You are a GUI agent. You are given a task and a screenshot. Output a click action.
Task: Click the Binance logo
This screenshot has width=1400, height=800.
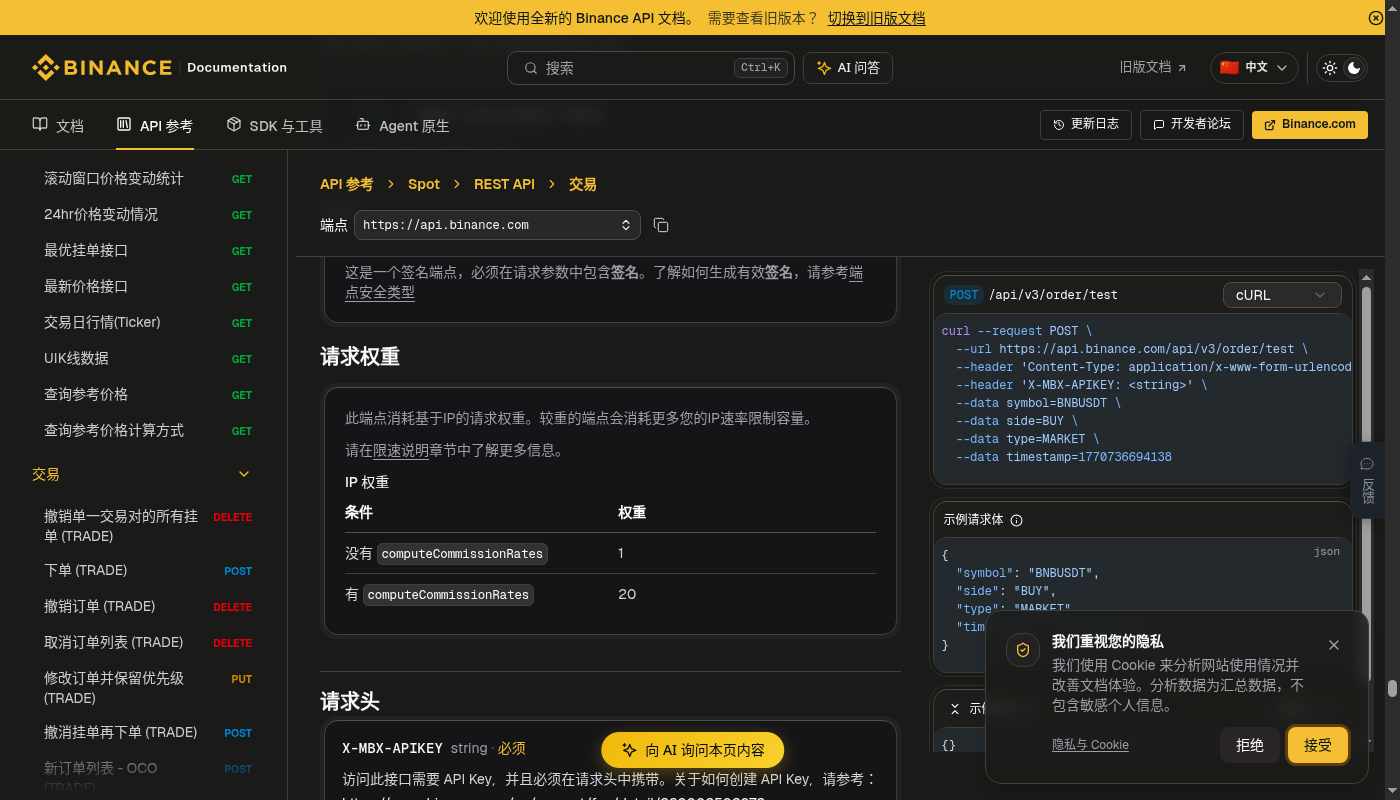102,68
